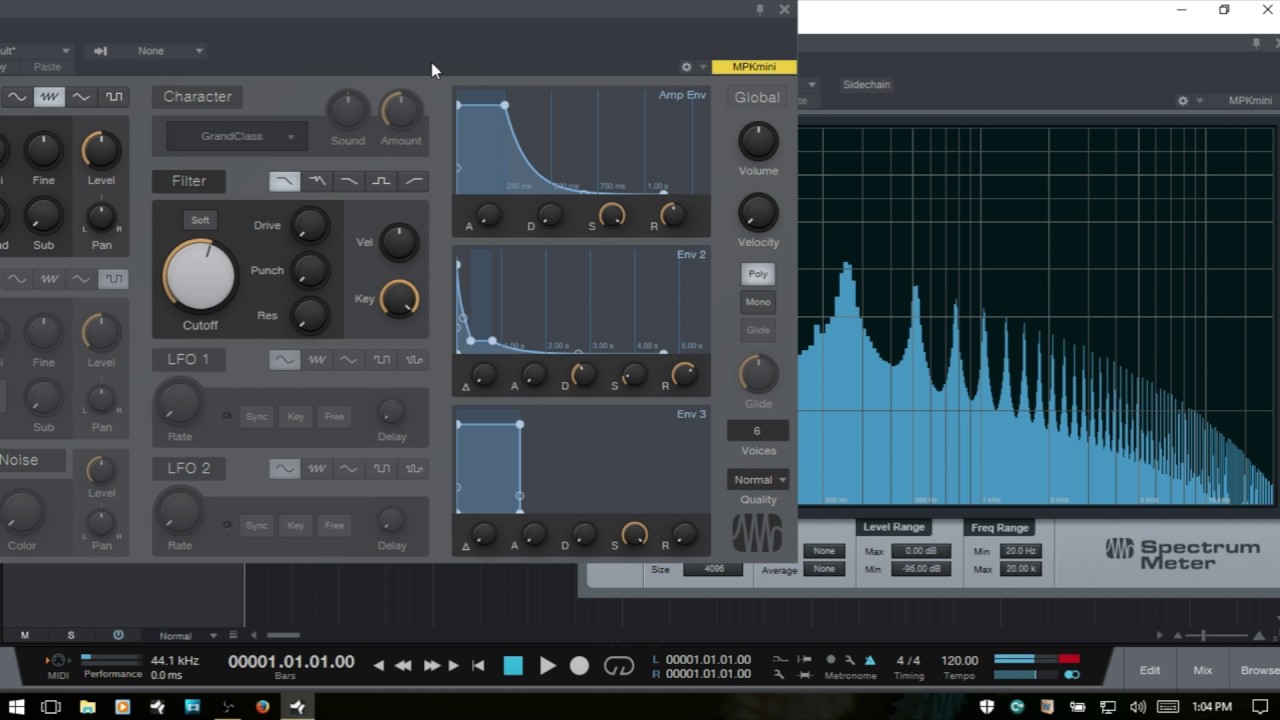Open the GrandClass character dropdown

238,136
